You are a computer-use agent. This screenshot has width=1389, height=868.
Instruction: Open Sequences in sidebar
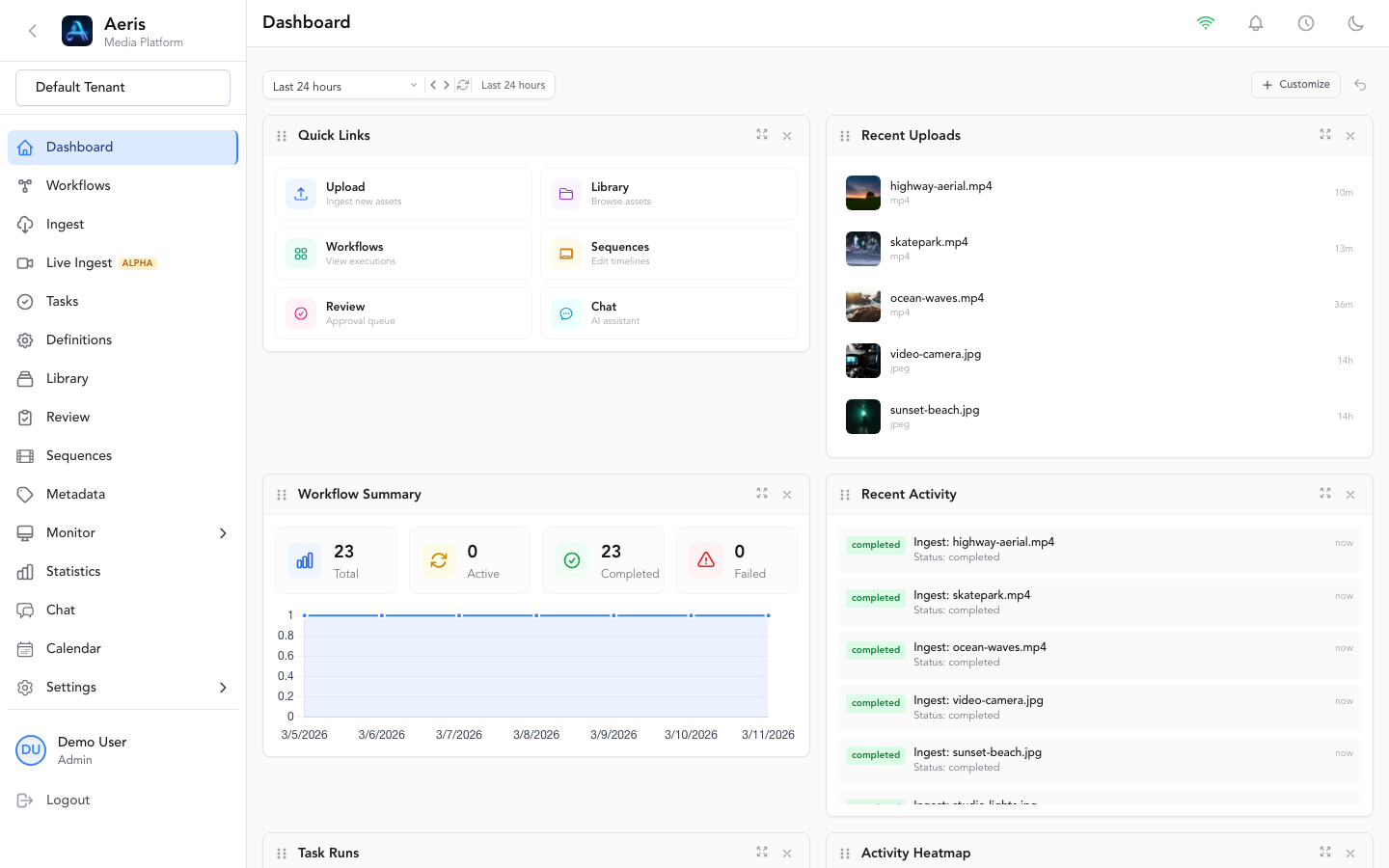point(123,456)
